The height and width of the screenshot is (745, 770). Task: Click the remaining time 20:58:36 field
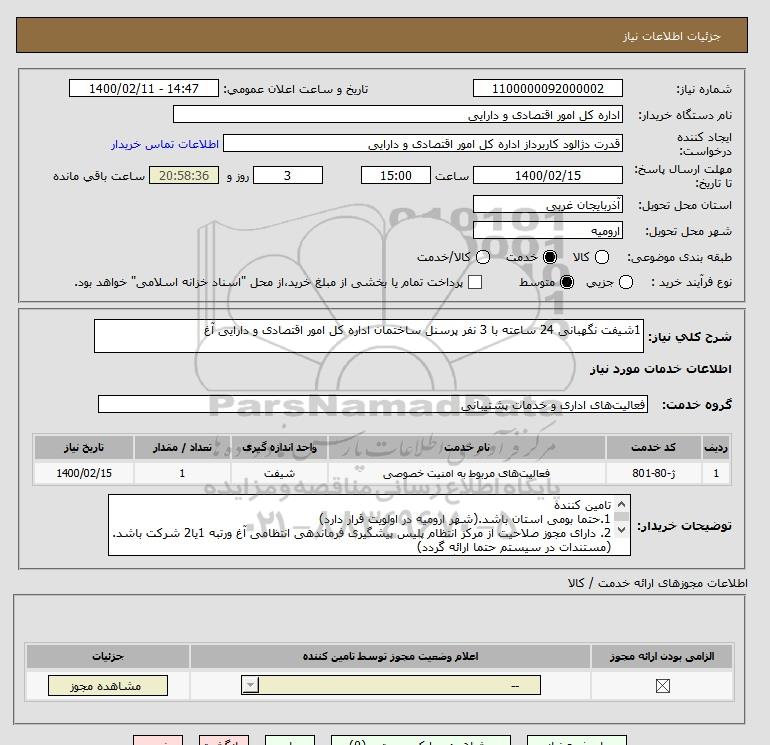coord(184,175)
